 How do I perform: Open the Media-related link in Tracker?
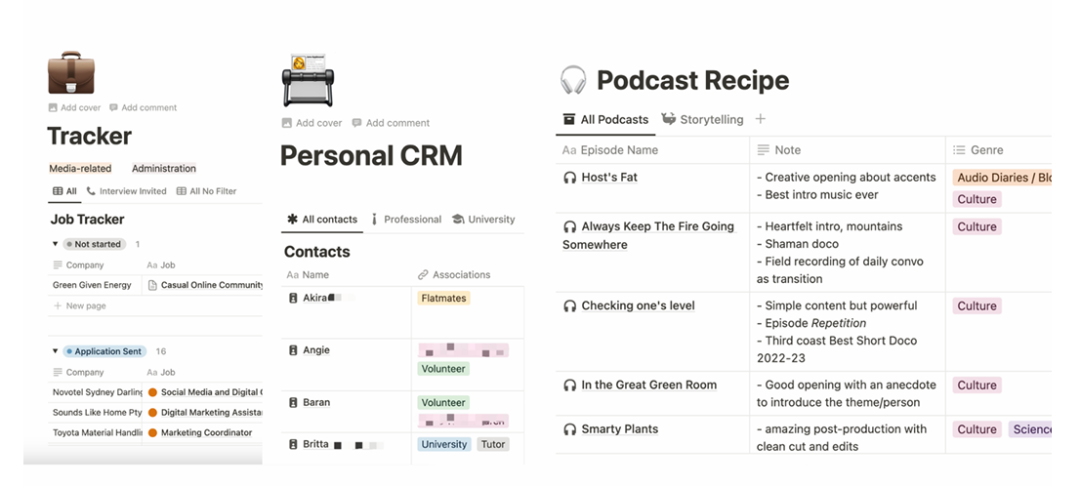coord(83,168)
